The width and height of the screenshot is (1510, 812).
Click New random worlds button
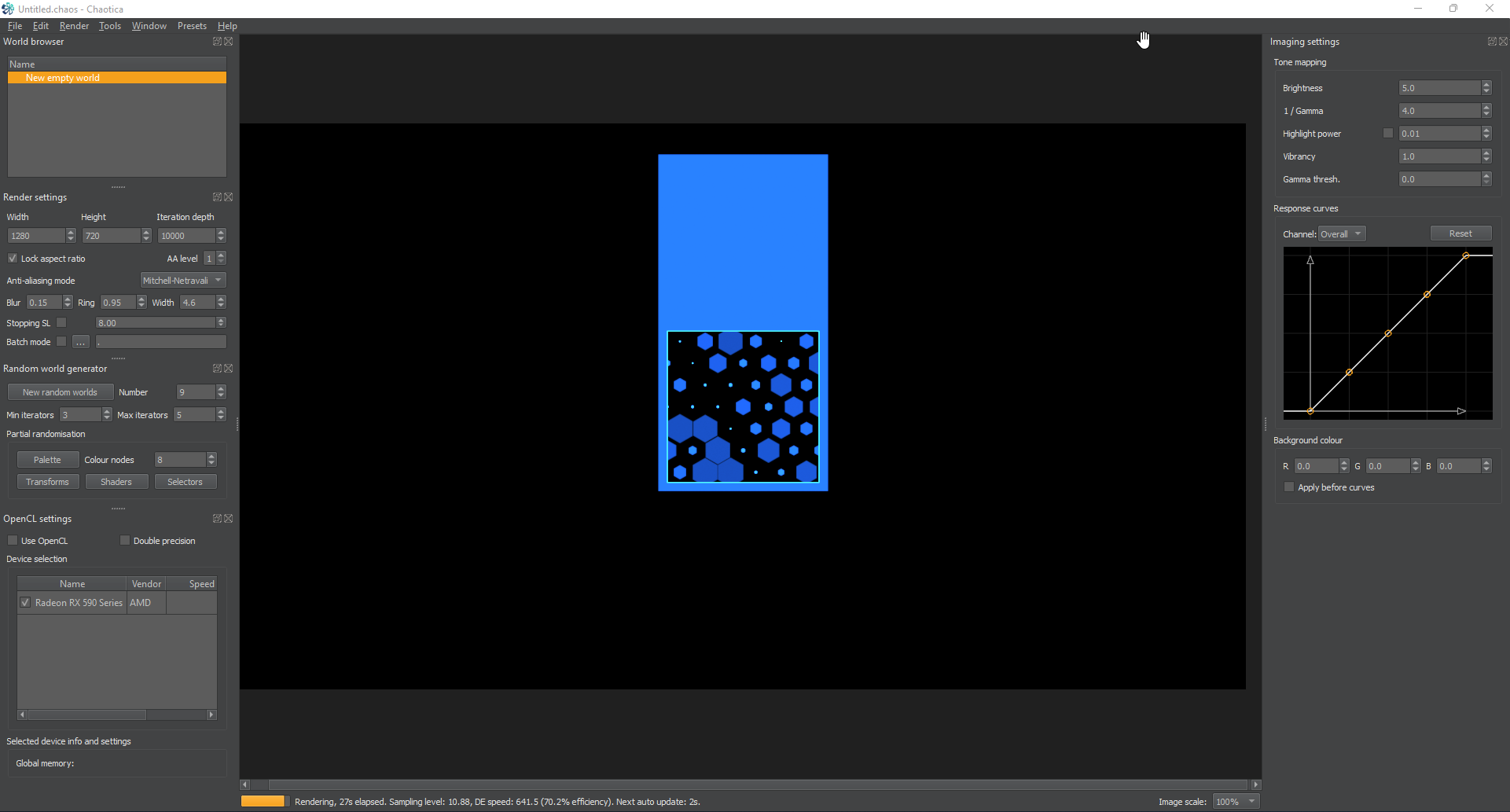tap(61, 392)
